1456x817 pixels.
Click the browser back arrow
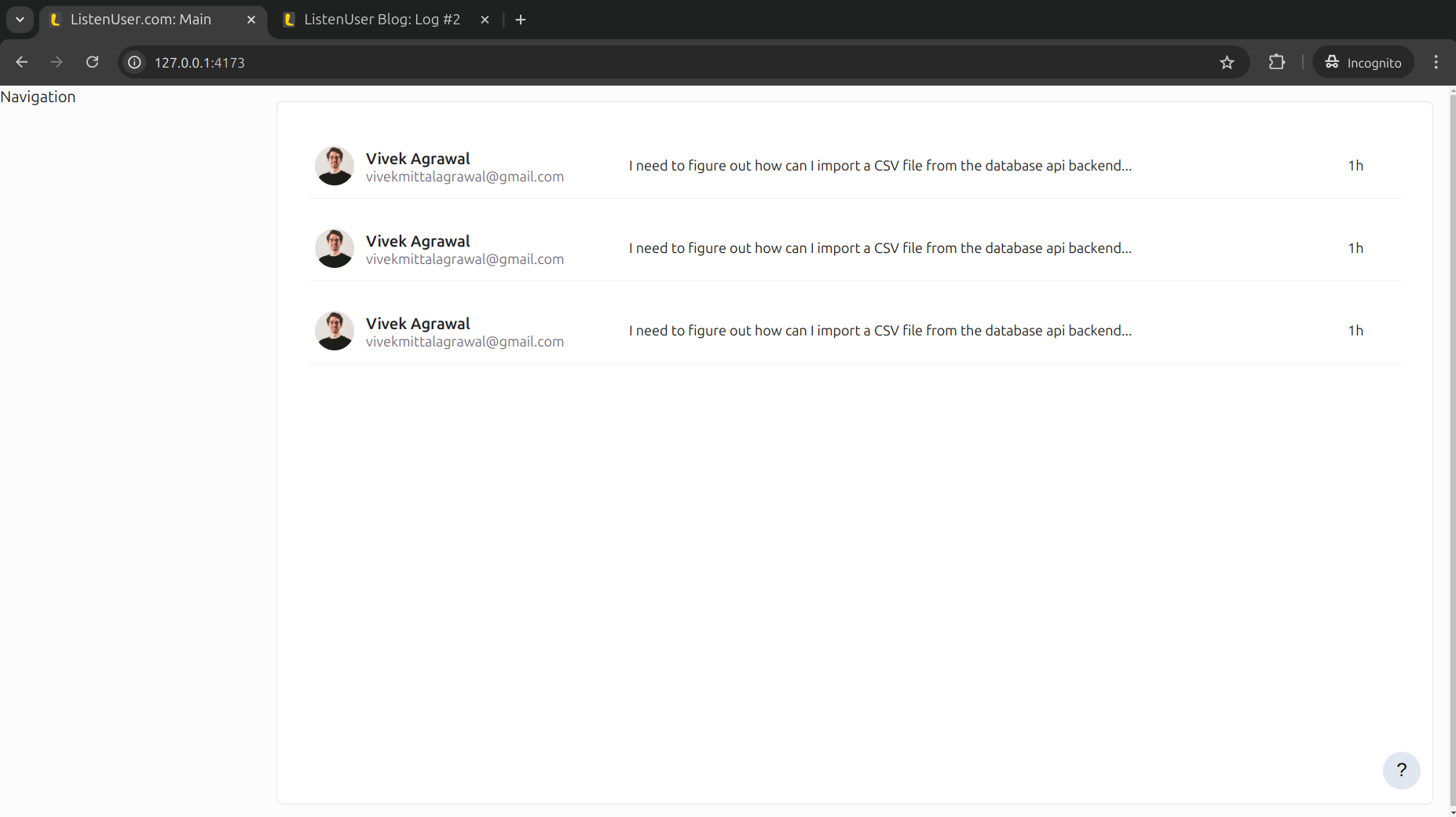(x=21, y=62)
